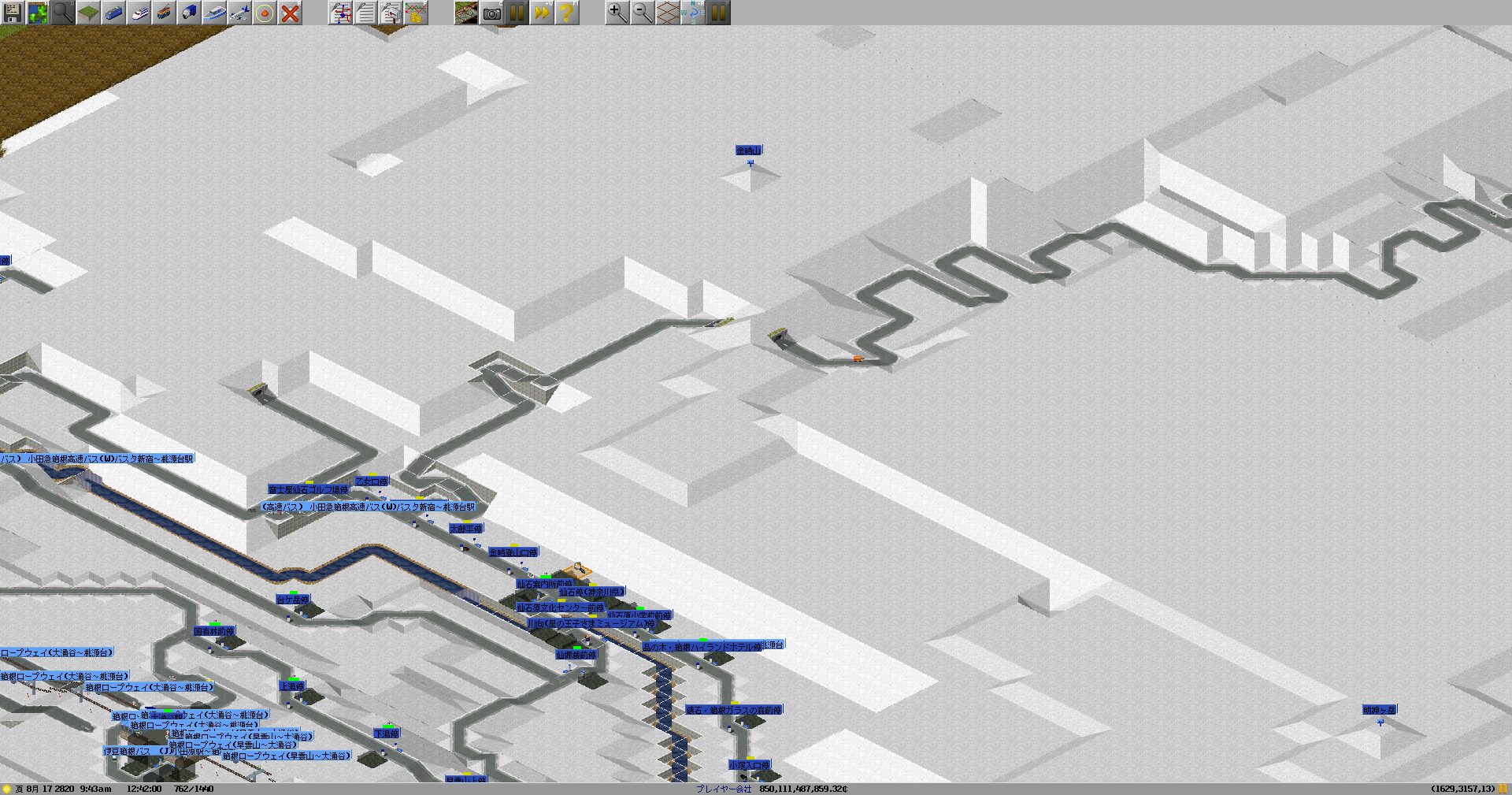1512x795 pixels.
Task: Open the finances chart icon
Action: (x=416, y=13)
